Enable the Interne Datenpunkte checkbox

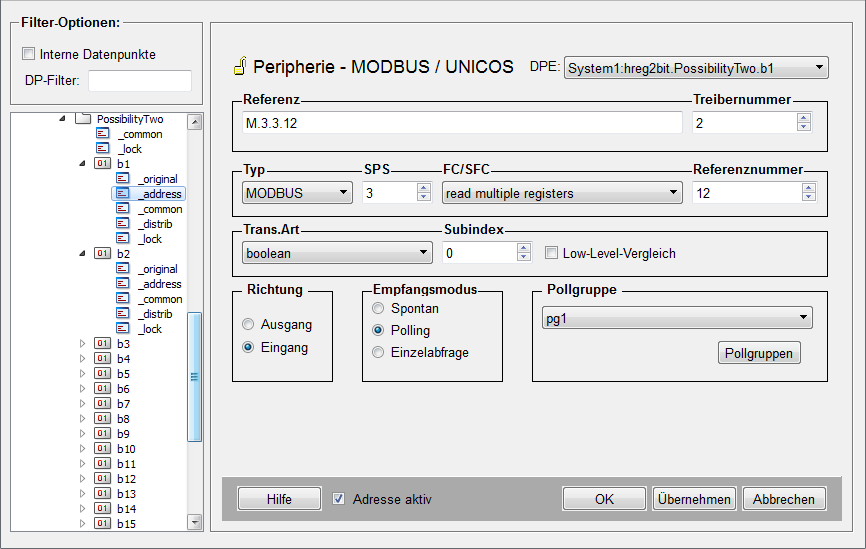[x=28, y=54]
